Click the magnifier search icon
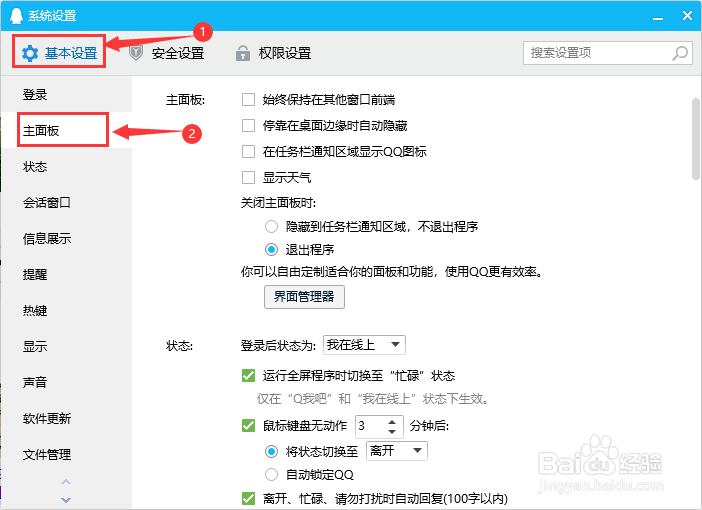Screen dimensions: 702x510 (x=680, y=53)
